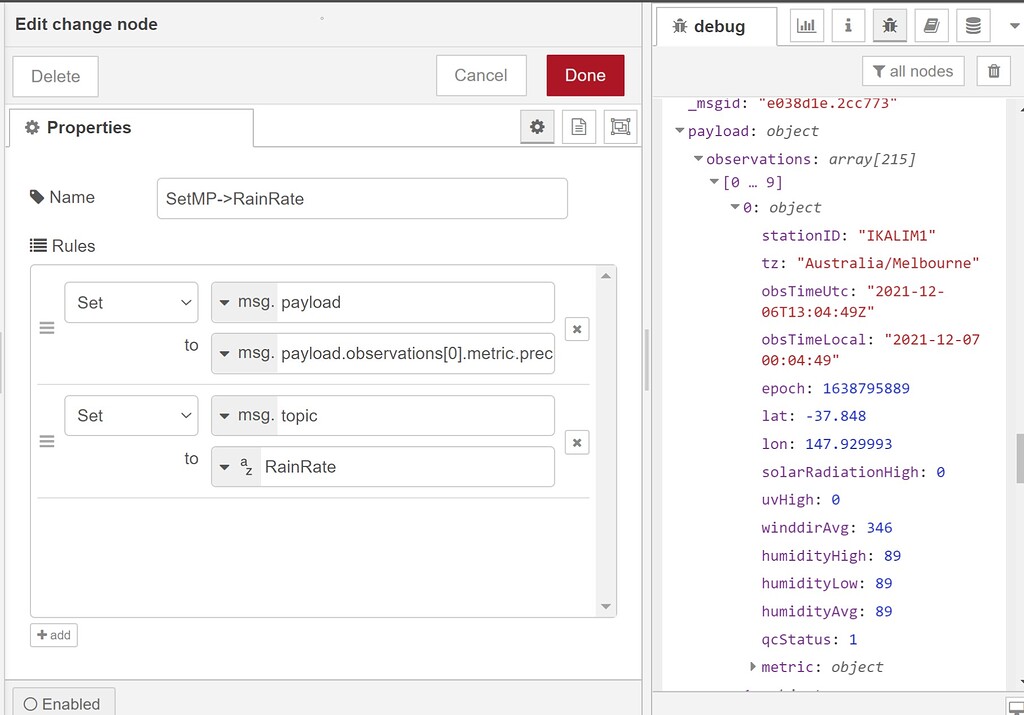Click Done to save the change node
The width and height of the screenshot is (1024, 715).
click(584, 74)
